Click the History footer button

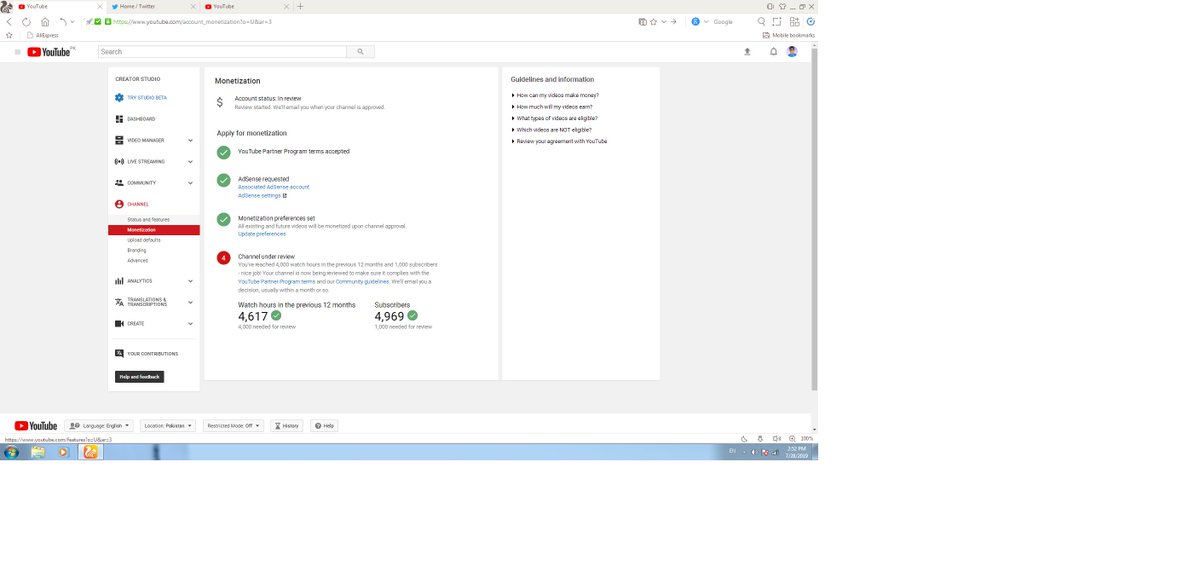coord(287,426)
